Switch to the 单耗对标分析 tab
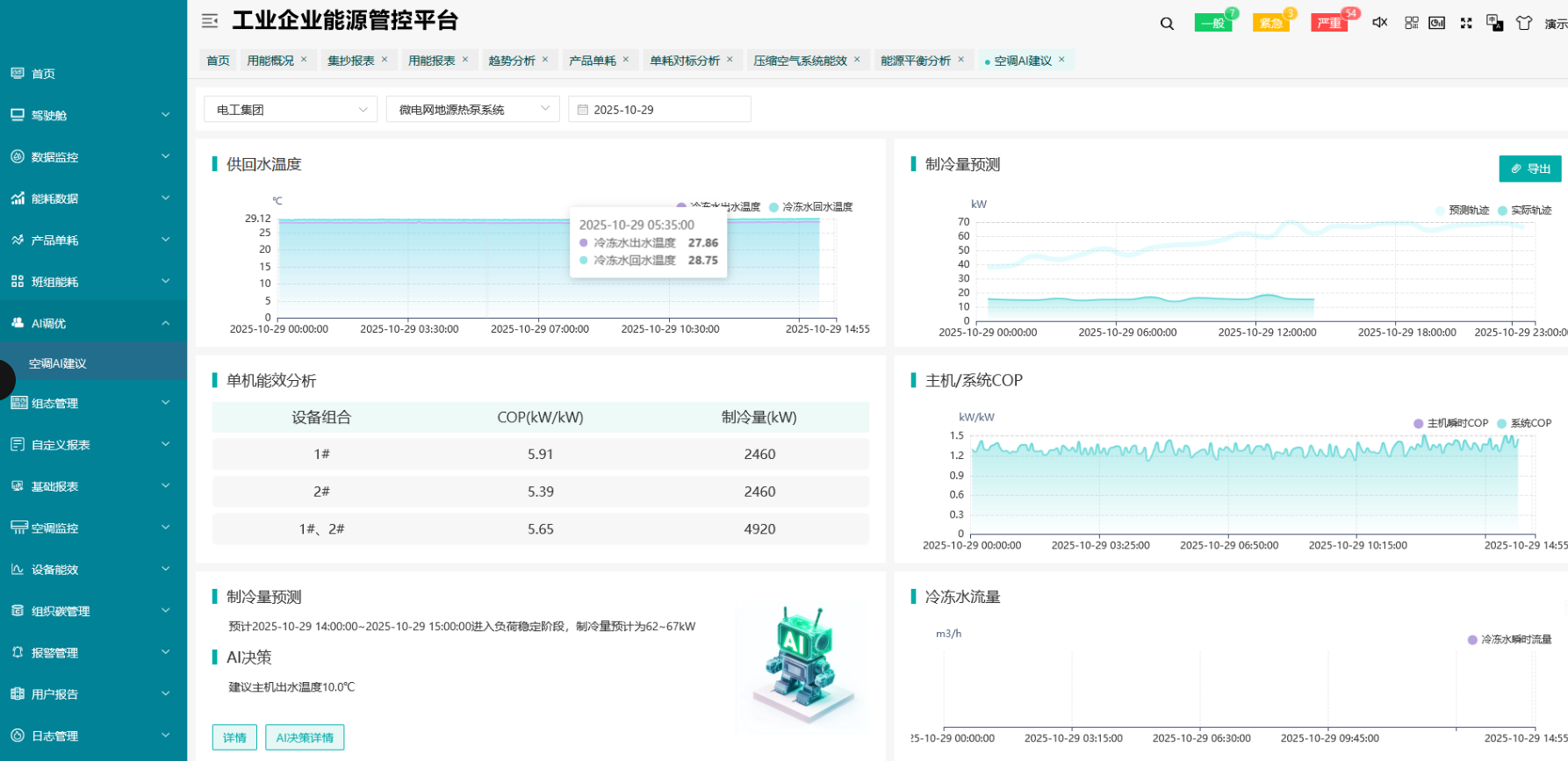This screenshot has width=1568, height=761. coord(685,61)
